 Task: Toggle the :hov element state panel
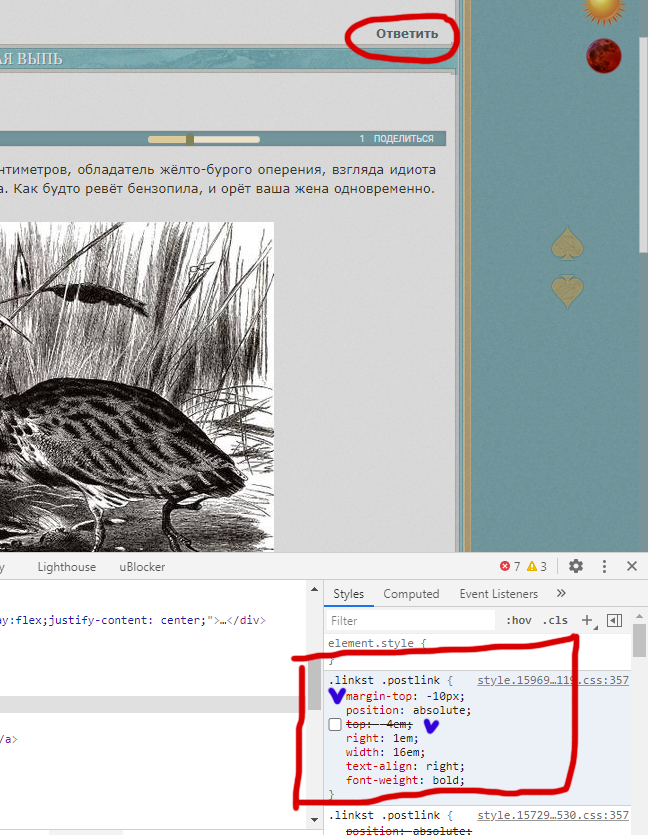518,620
